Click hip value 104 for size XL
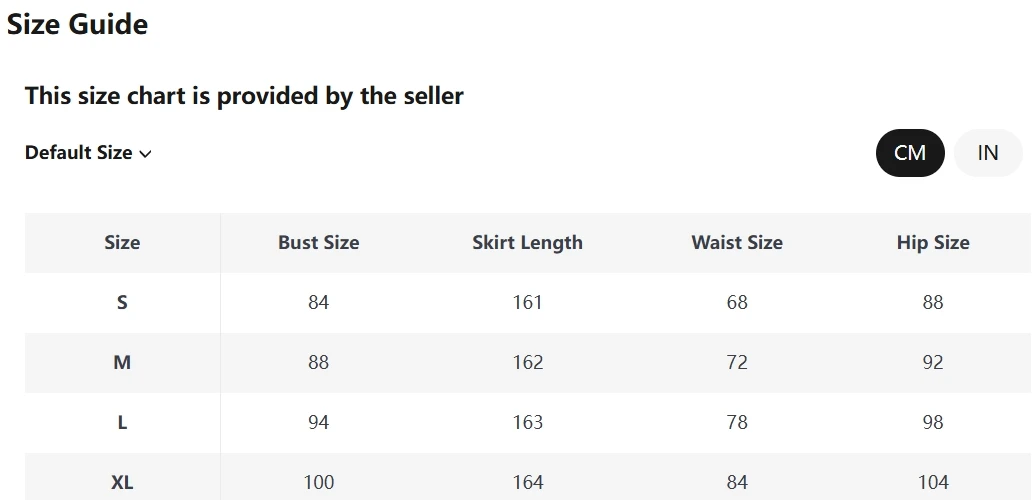This screenshot has height=500, width=1034. (933, 482)
